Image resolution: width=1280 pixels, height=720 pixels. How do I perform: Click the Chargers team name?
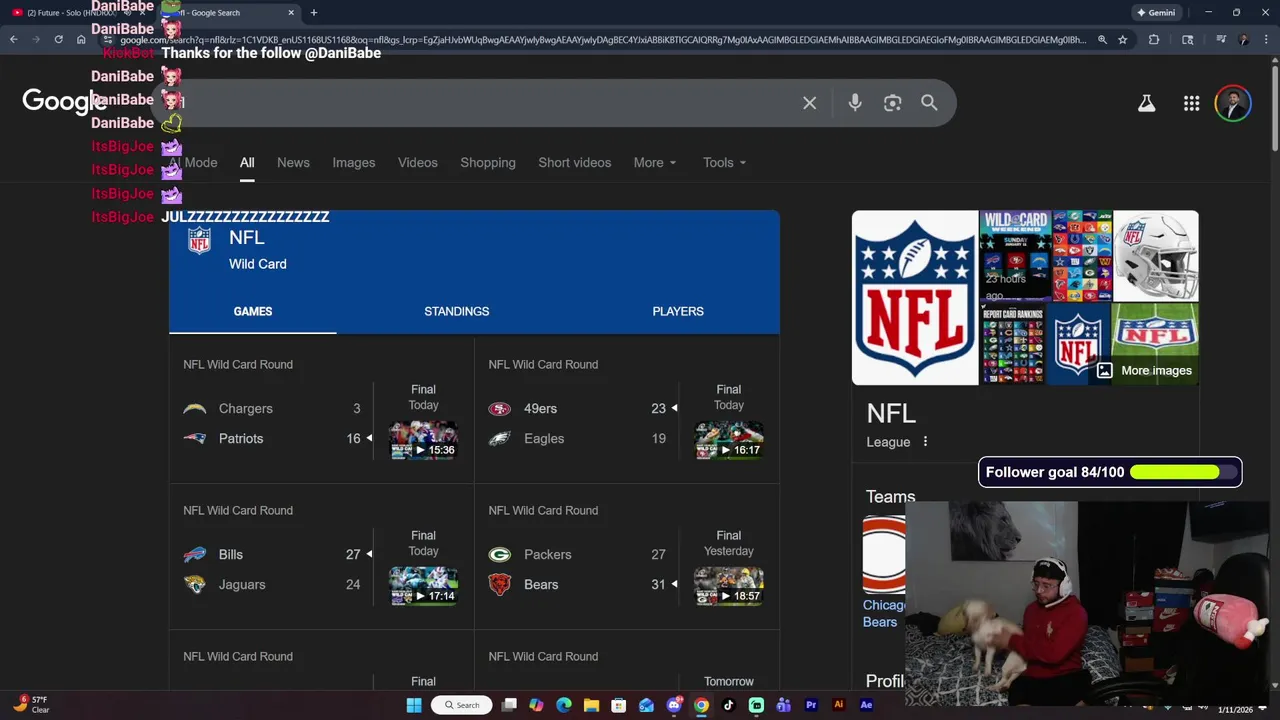[x=246, y=408]
